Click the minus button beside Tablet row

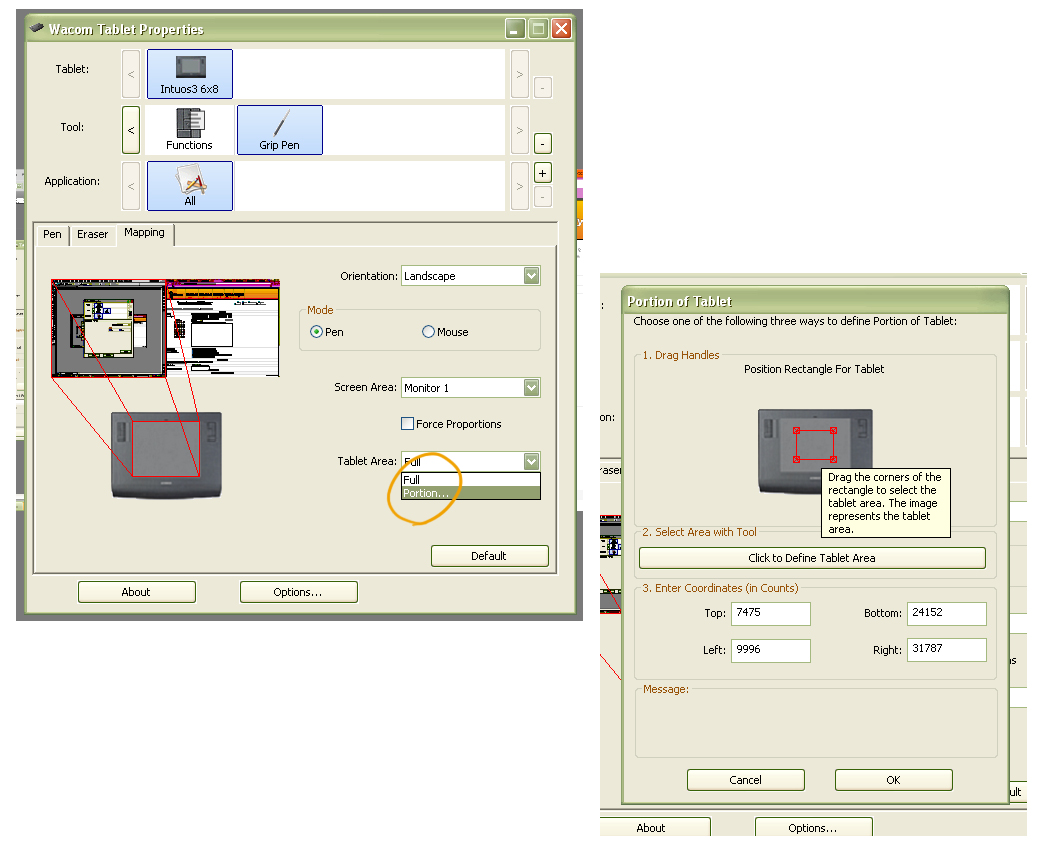point(543,88)
